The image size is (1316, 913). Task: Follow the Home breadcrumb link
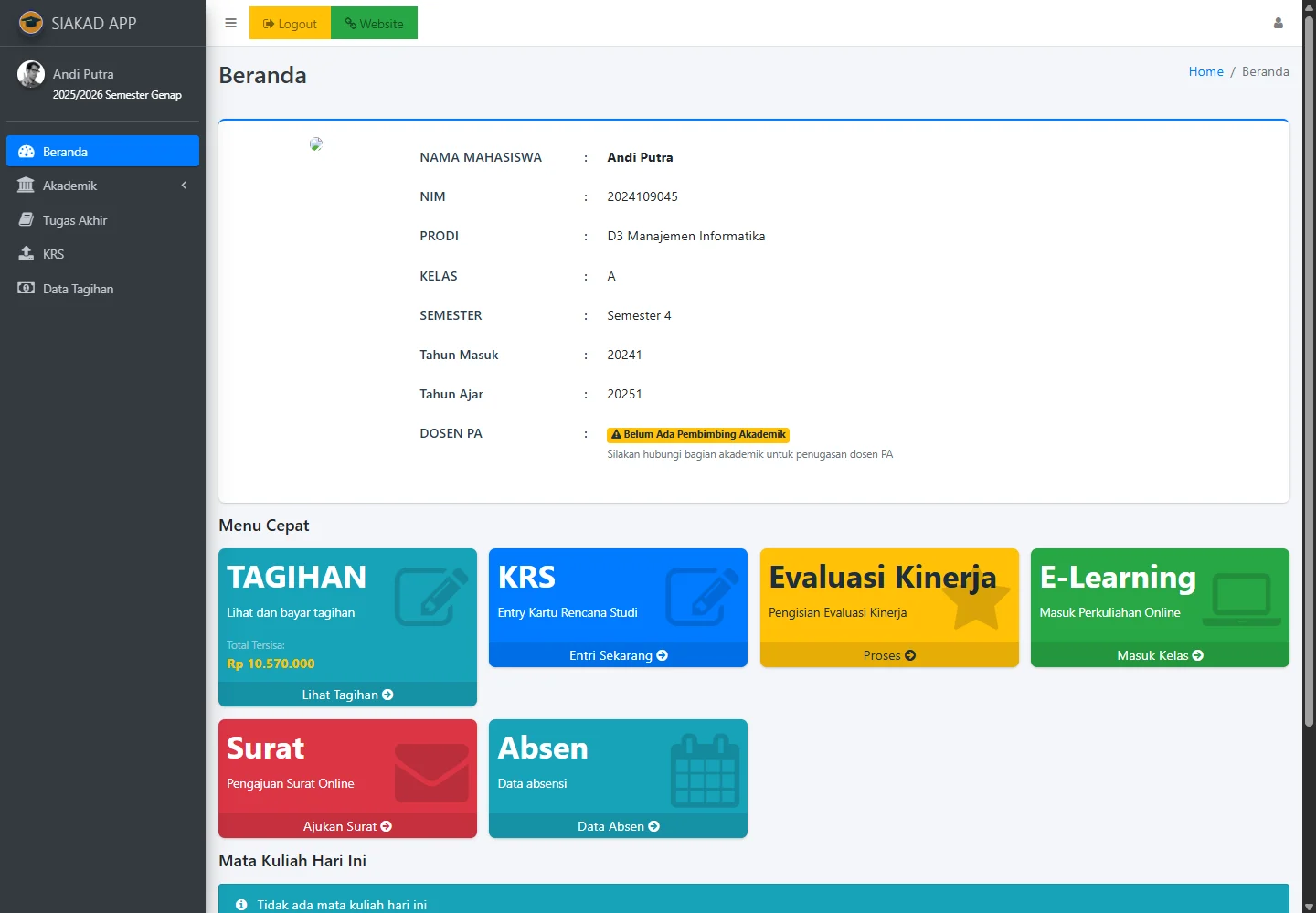[x=1205, y=71]
